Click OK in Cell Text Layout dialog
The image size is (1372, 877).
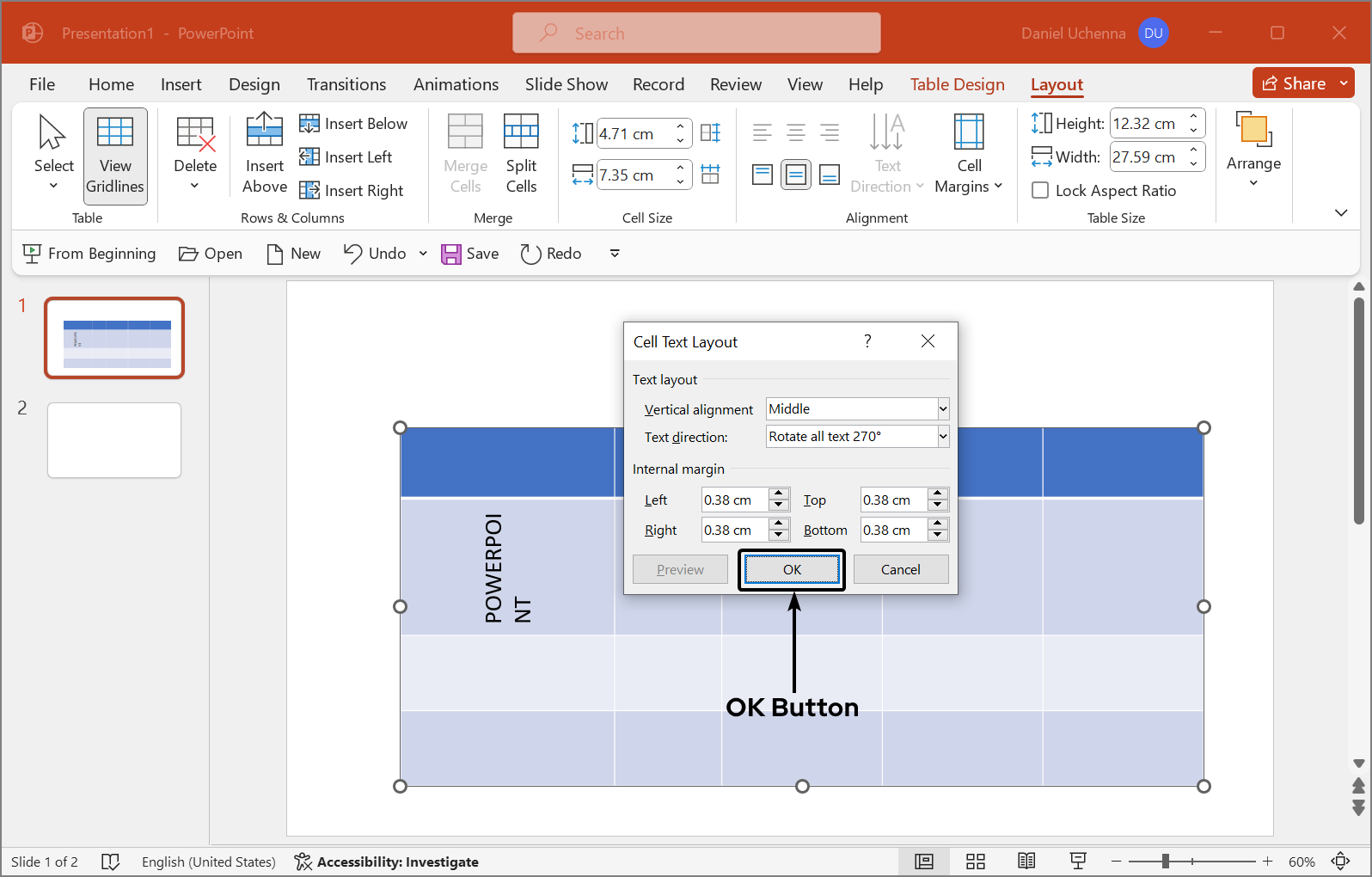point(792,569)
